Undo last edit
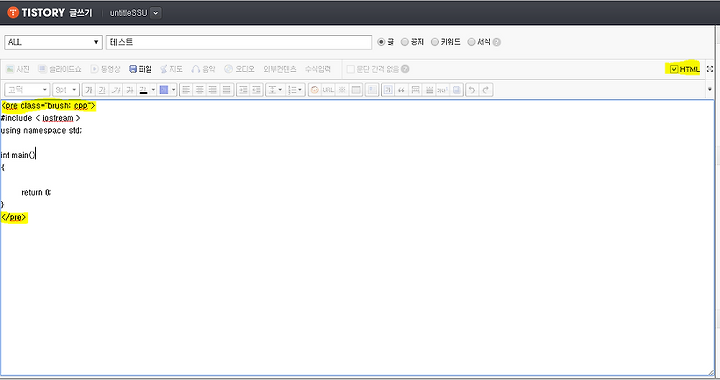The image size is (720, 380). [x=472, y=90]
